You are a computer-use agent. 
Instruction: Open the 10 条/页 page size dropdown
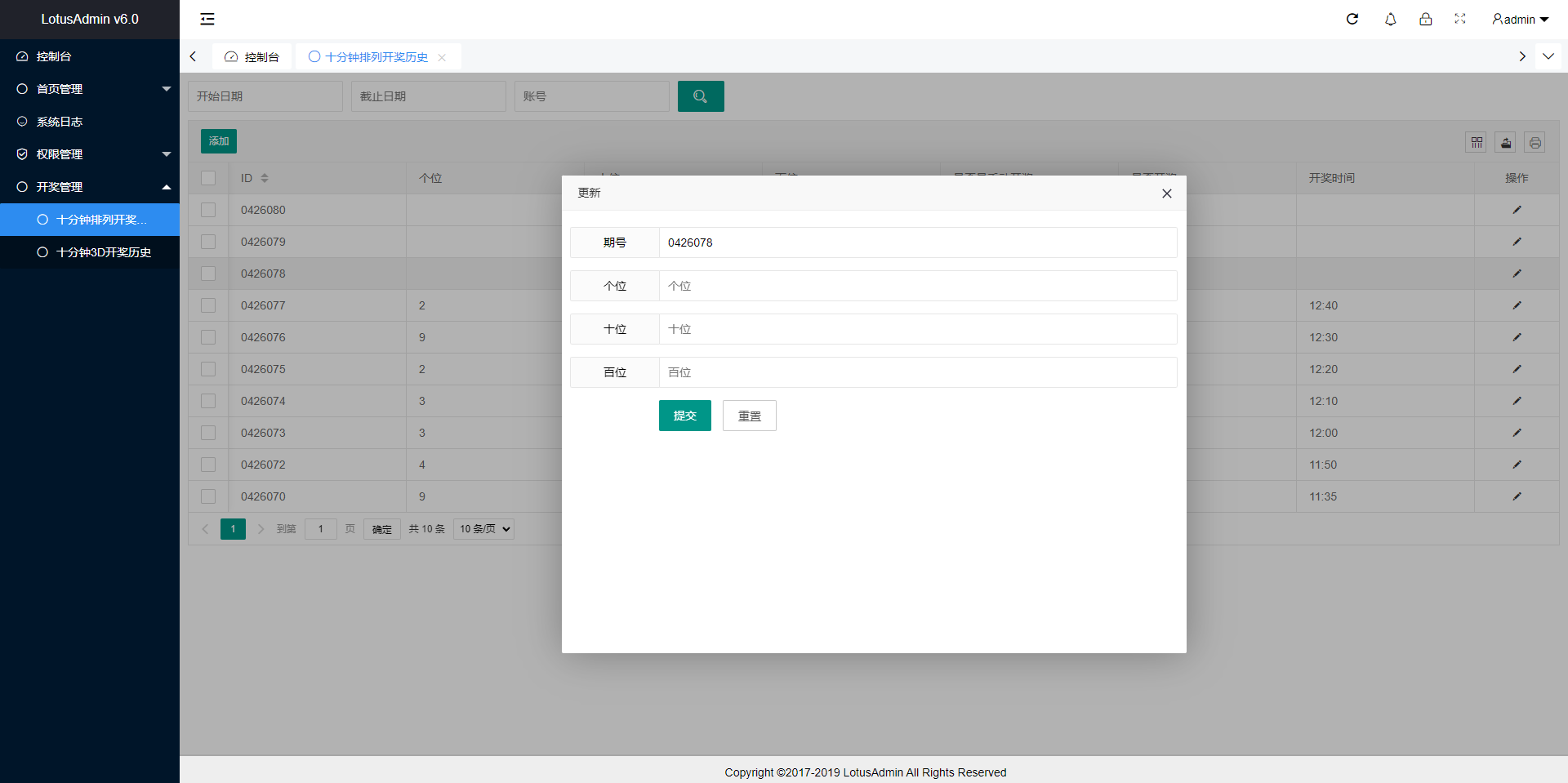(x=483, y=529)
